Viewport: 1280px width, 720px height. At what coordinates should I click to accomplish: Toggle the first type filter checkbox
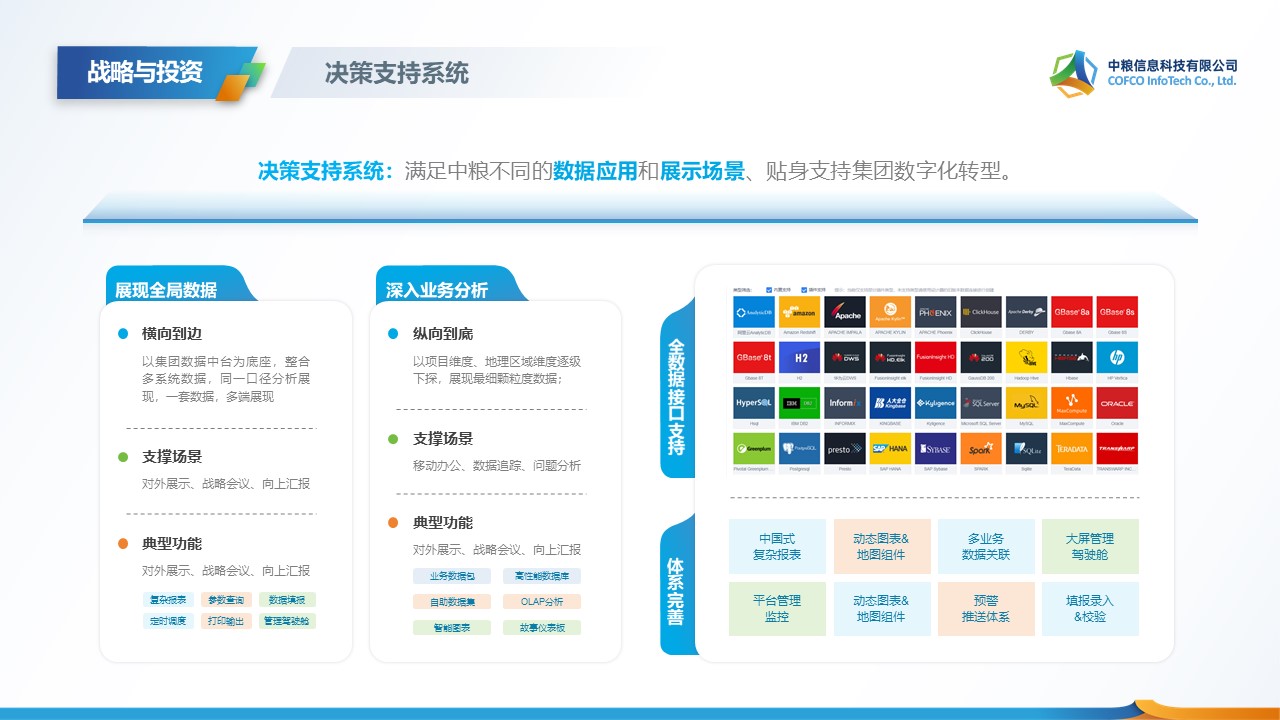tap(769, 290)
